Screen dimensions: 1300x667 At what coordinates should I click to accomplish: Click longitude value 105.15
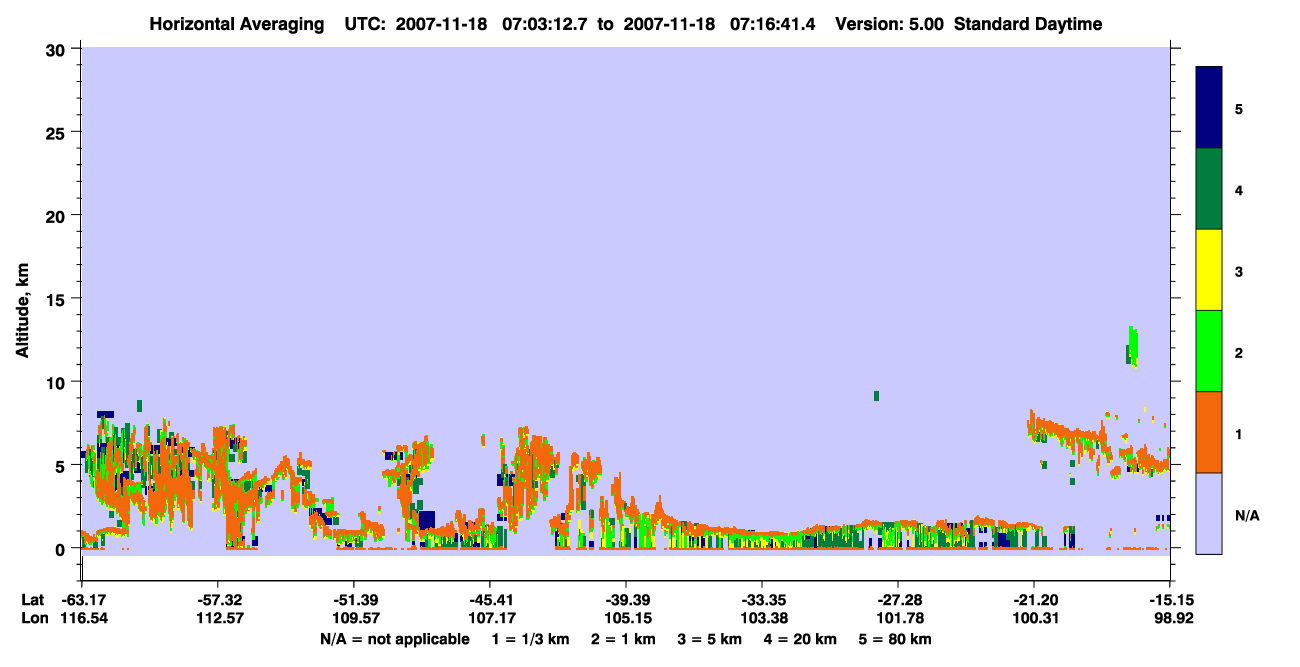coord(626,618)
